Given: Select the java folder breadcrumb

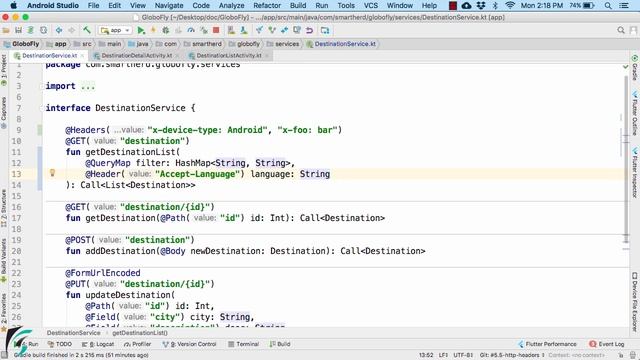Looking at the screenshot, I should (x=138, y=44).
